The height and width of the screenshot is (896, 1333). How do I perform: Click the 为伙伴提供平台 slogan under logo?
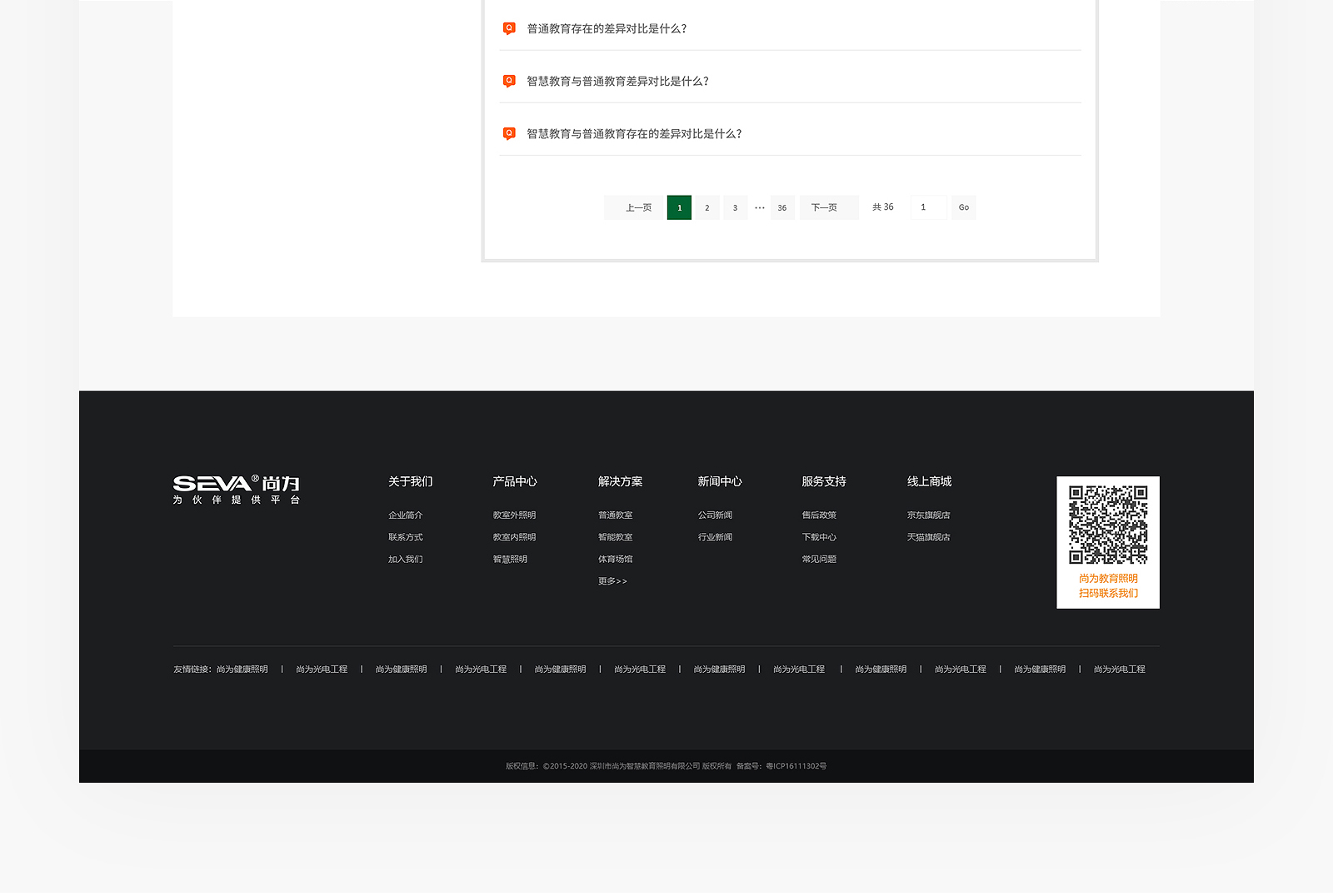(x=237, y=500)
